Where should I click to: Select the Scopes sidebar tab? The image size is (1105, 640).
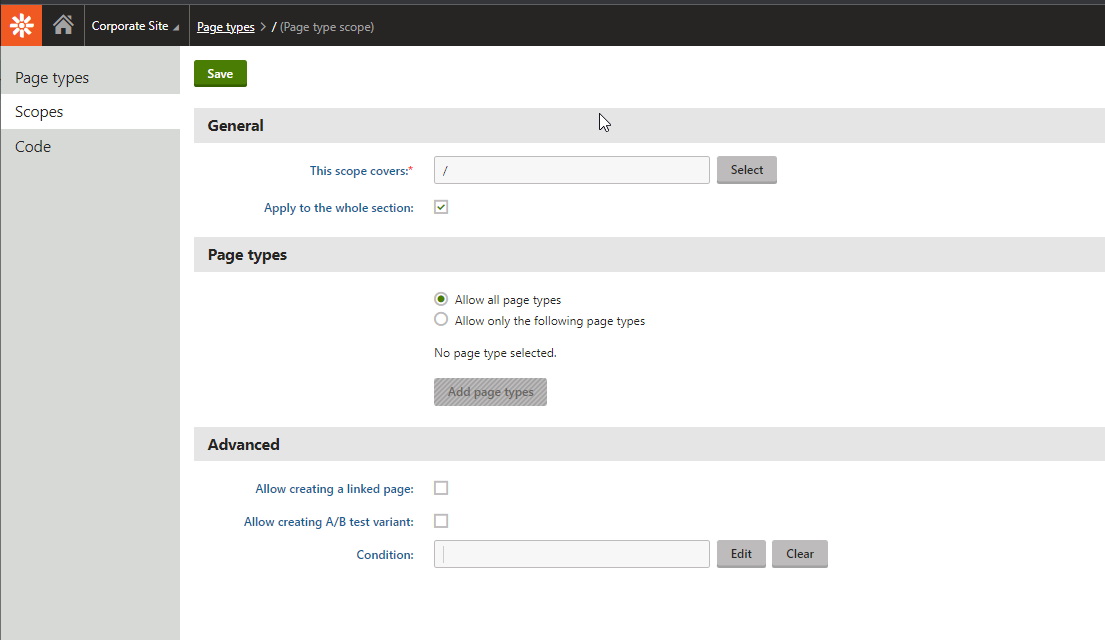(x=39, y=112)
